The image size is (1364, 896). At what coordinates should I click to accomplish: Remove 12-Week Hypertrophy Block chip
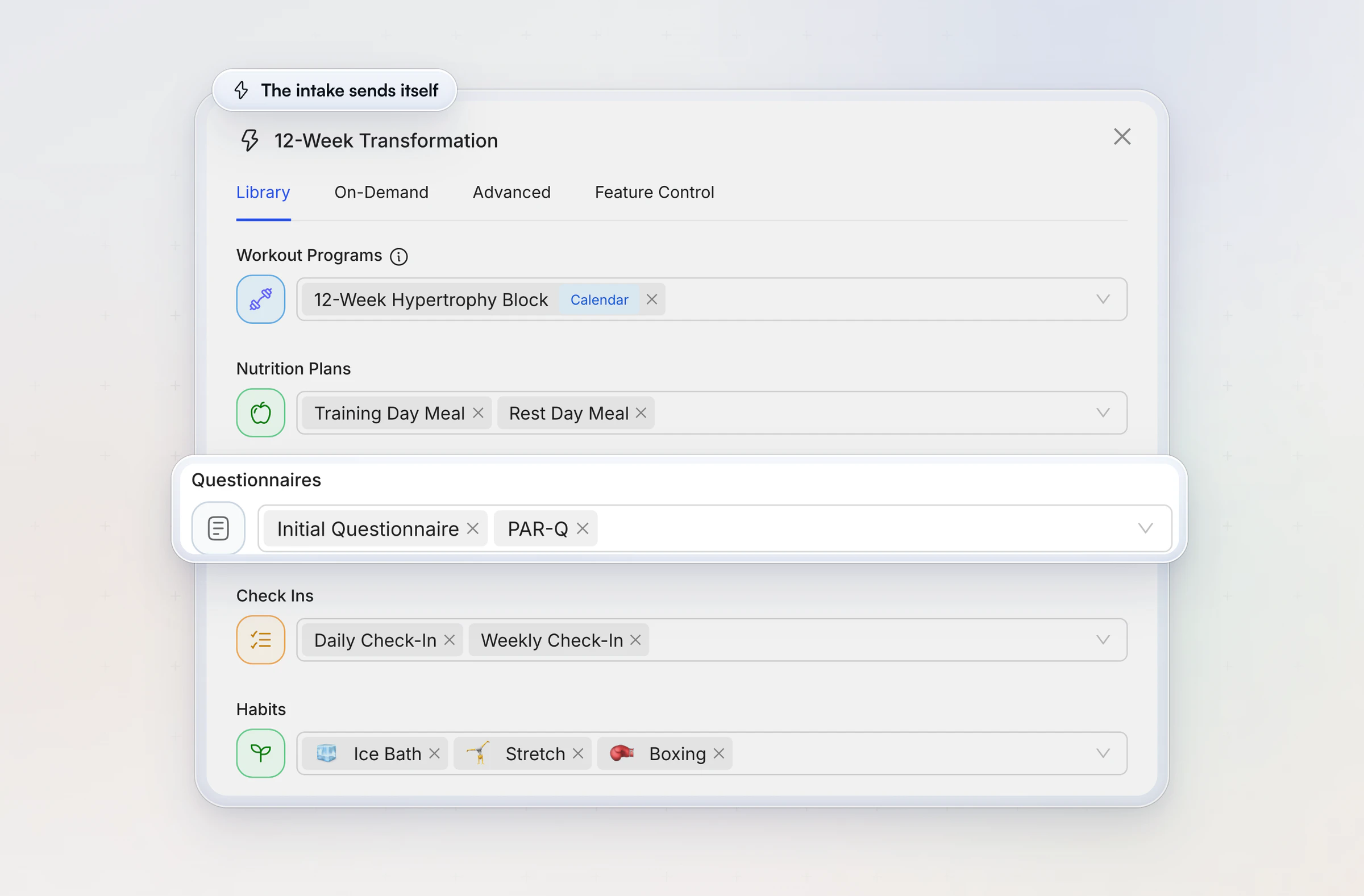pyautogui.click(x=652, y=299)
